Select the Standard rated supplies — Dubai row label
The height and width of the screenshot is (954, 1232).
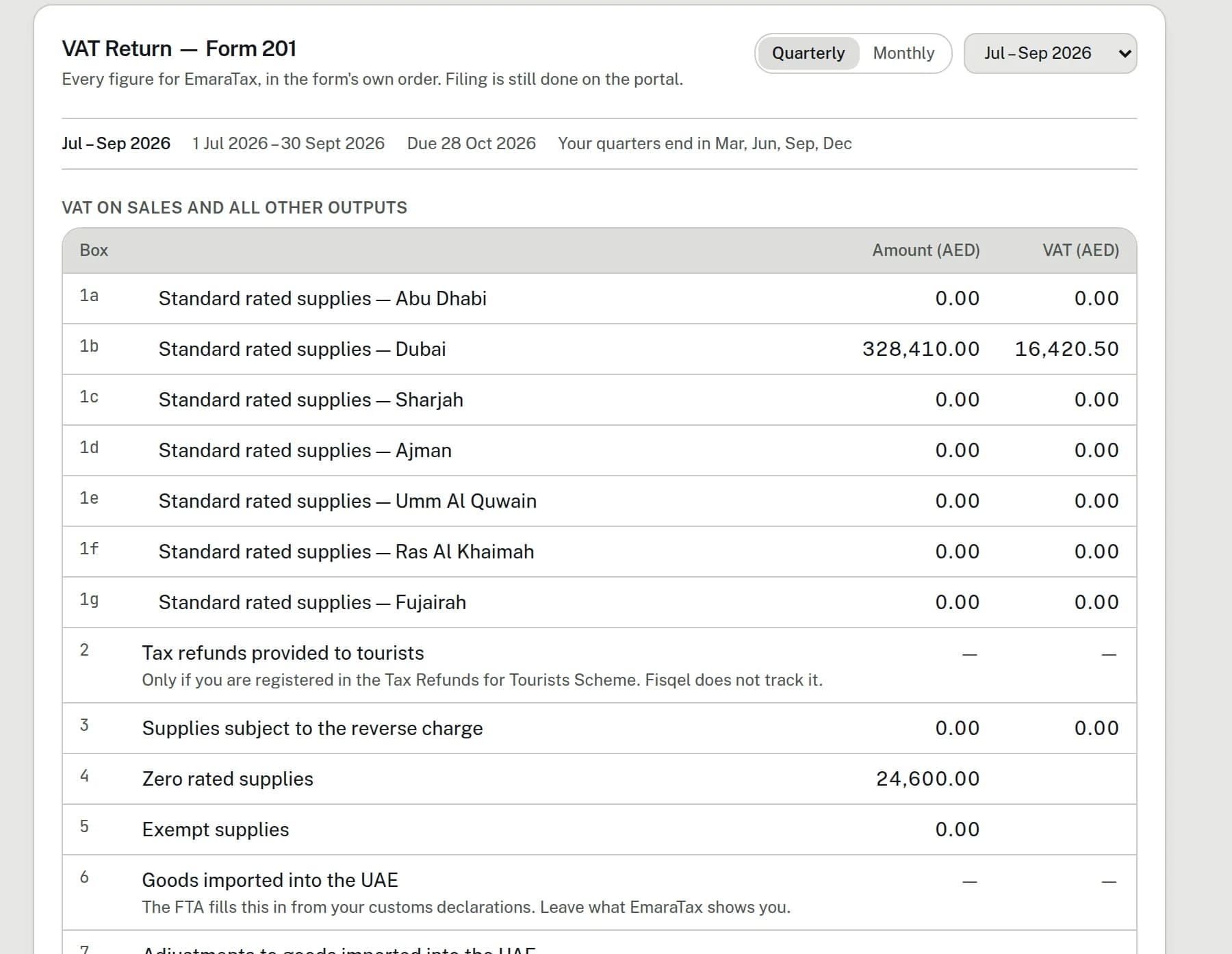(x=302, y=349)
